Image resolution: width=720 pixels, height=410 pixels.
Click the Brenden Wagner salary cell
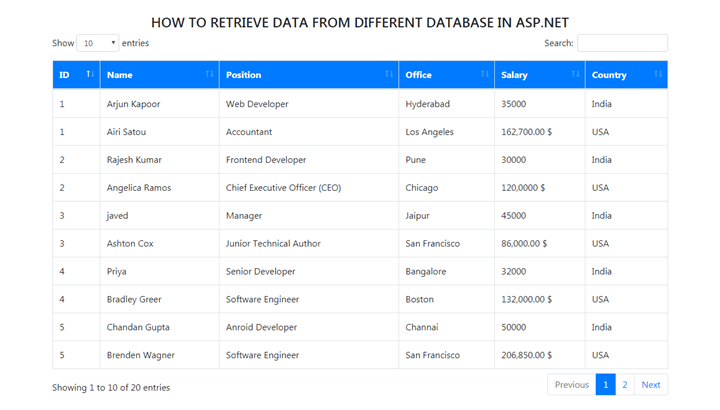point(540,355)
